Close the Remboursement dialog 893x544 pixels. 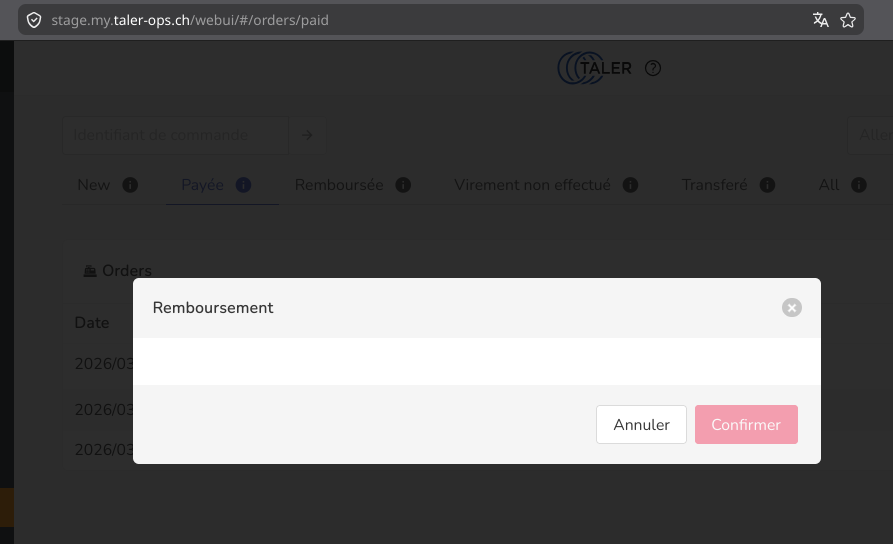pos(792,308)
